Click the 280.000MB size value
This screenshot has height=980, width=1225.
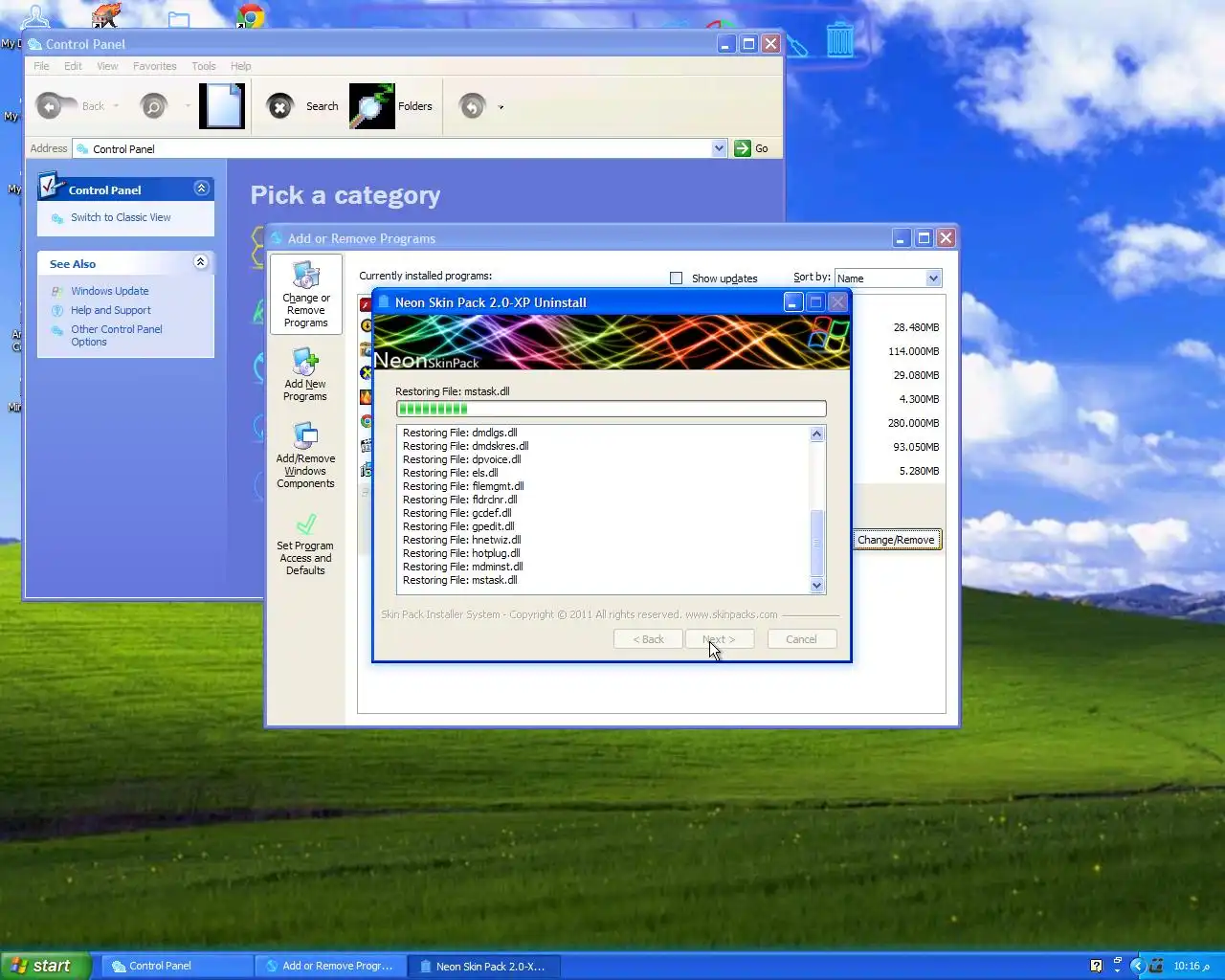[913, 423]
